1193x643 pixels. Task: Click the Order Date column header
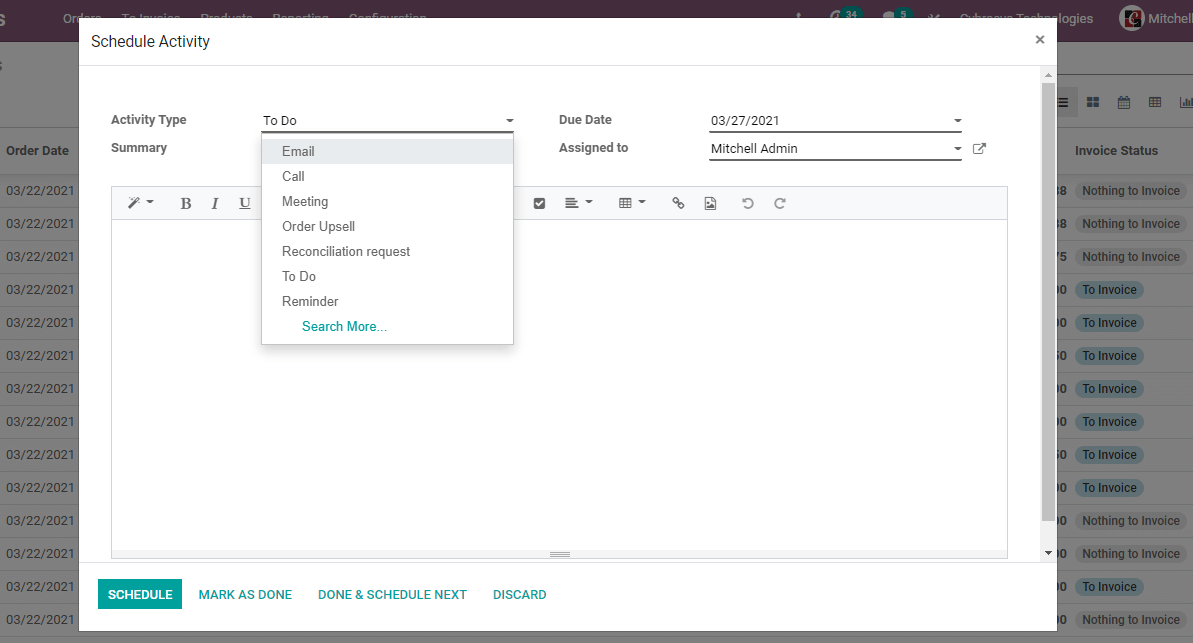tap(37, 151)
